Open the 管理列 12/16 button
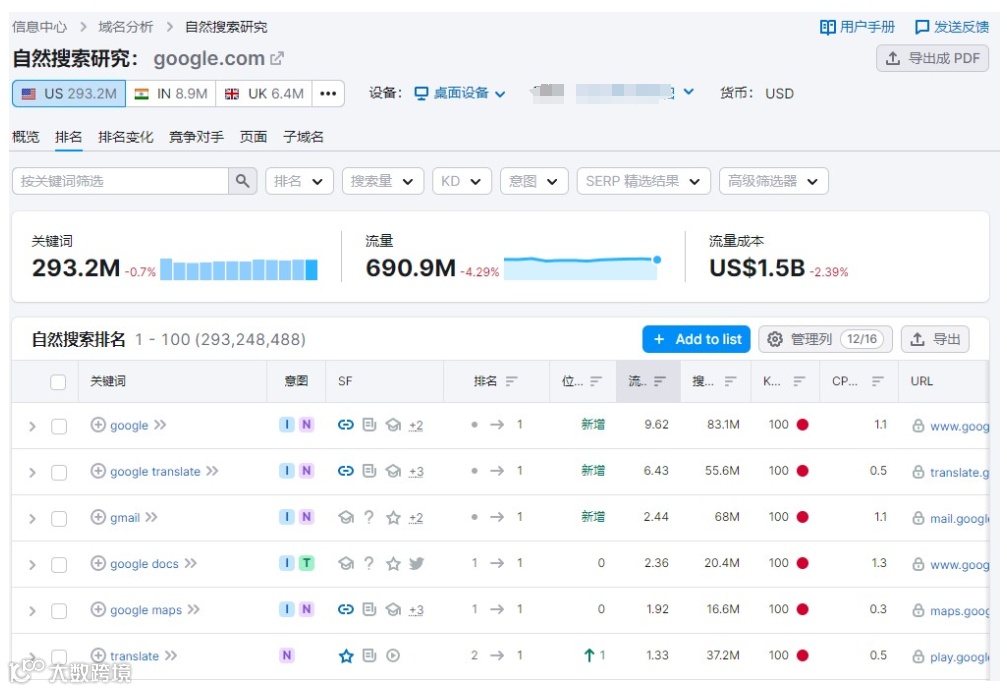The width and height of the screenshot is (1007, 691). [825, 339]
